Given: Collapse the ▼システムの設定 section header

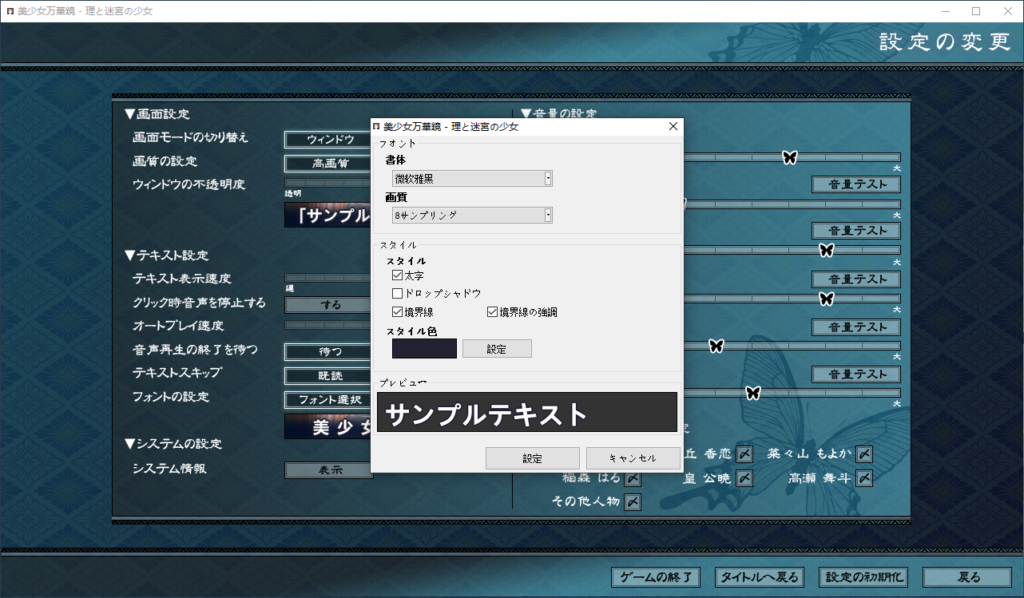Looking at the screenshot, I should pyautogui.click(x=173, y=443).
